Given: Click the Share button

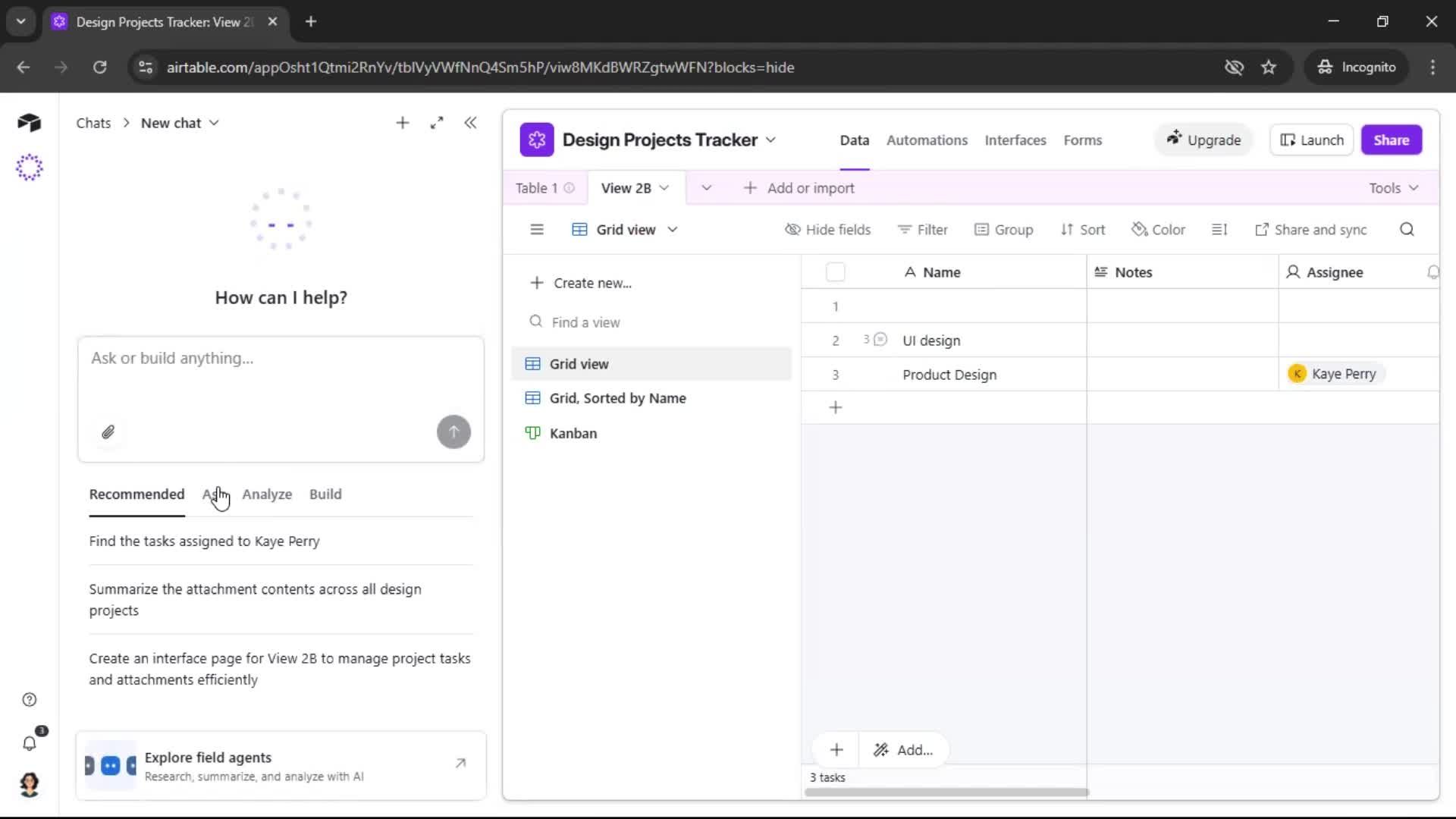Looking at the screenshot, I should click(1392, 140).
